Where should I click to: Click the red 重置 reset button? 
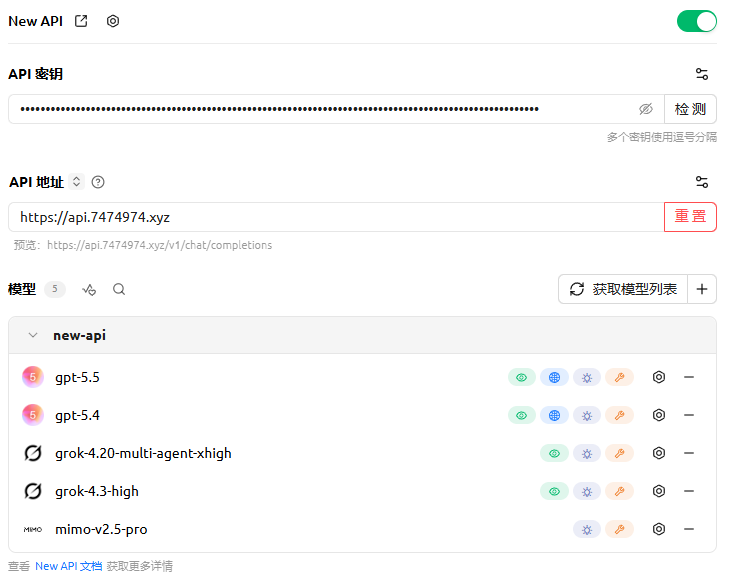(x=690, y=217)
